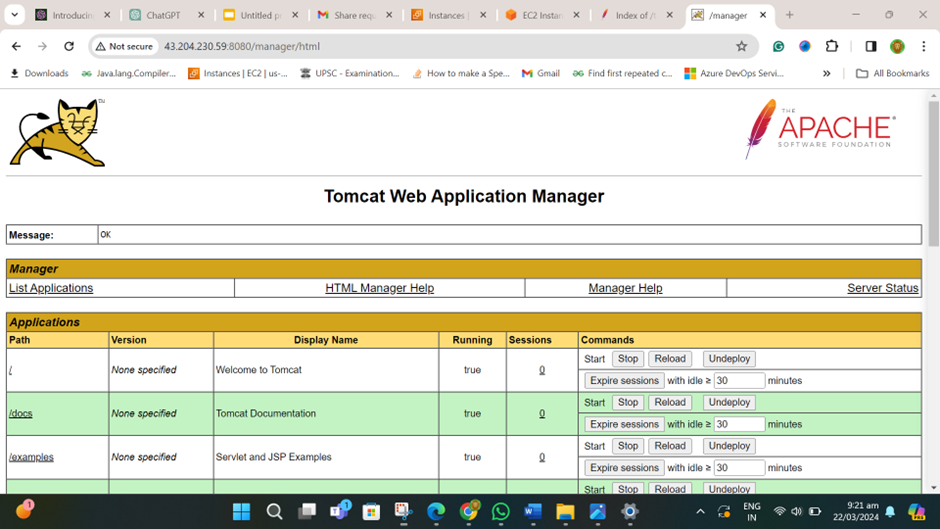
Task: Undeploy the Welcome to Tomcat application
Action: [729, 359]
